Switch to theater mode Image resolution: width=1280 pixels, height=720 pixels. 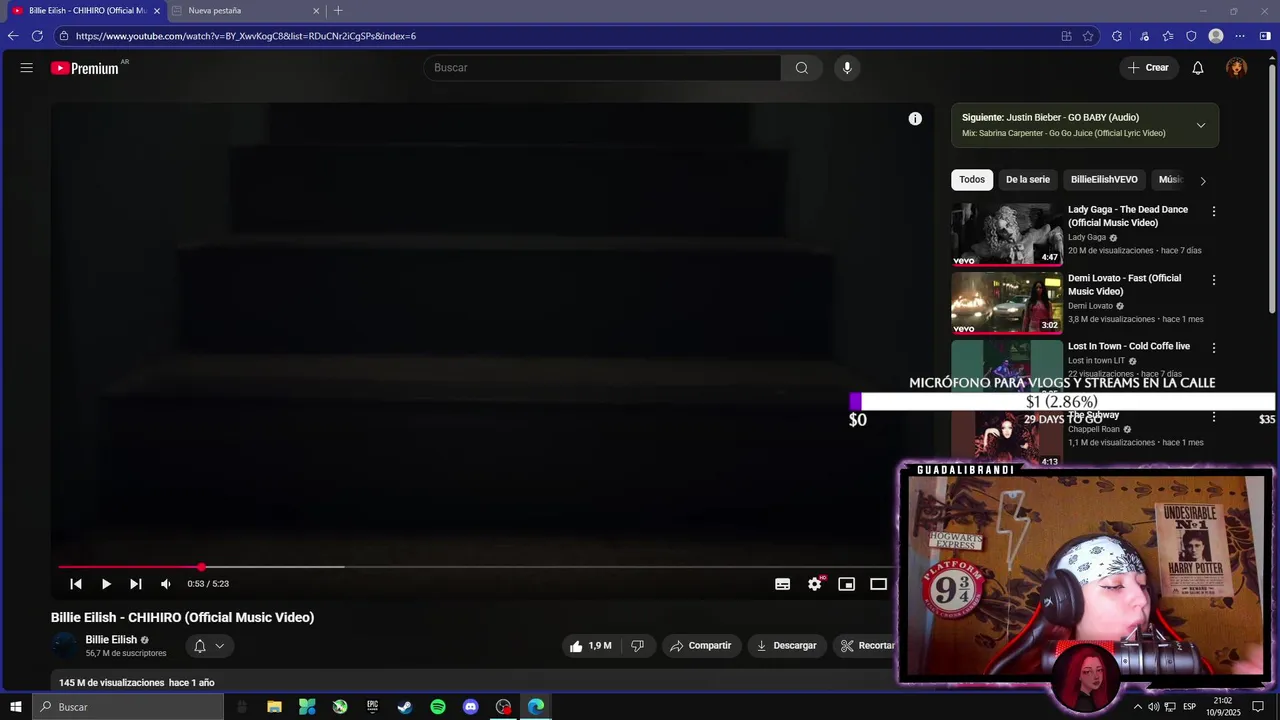coord(879,584)
